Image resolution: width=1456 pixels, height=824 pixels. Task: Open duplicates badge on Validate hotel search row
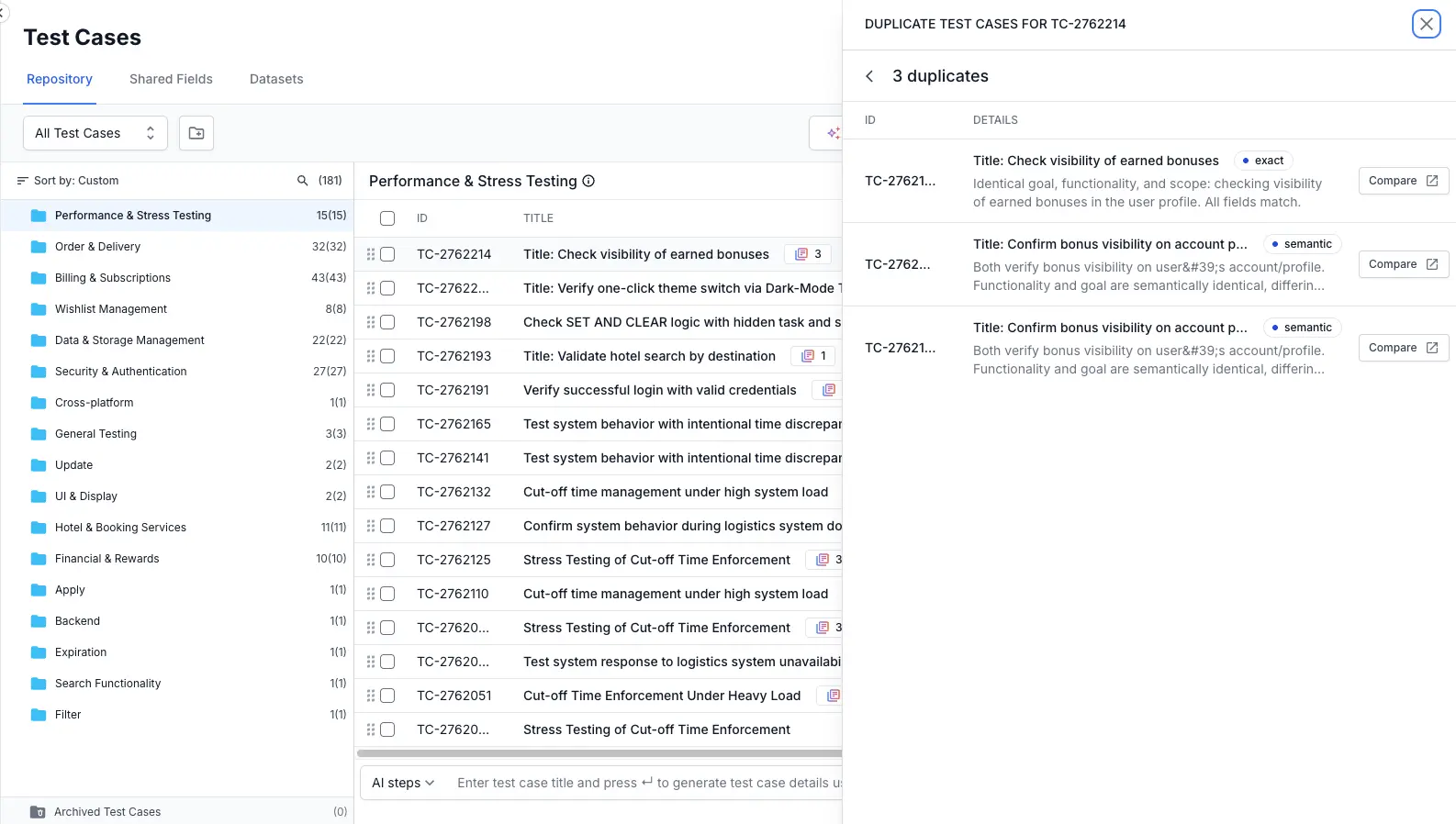pyautogui.click(x=813, y=356)
